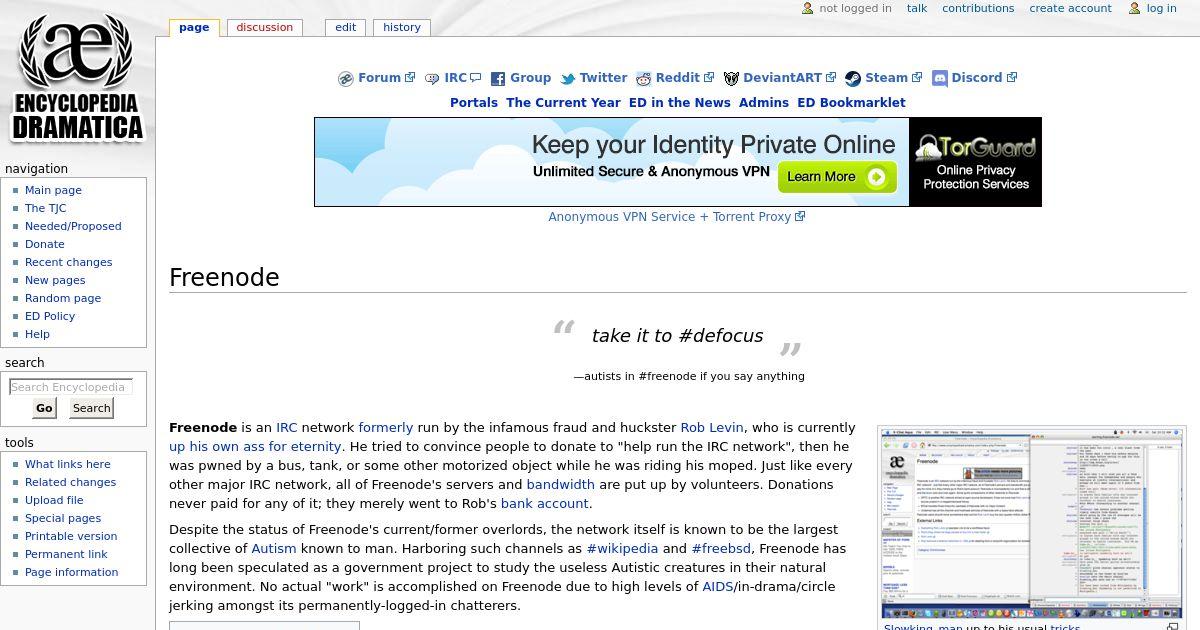Viewport: 1200px width, 630px height.
Task: Click the IRC chat icon
Action: tap(432, 79)
